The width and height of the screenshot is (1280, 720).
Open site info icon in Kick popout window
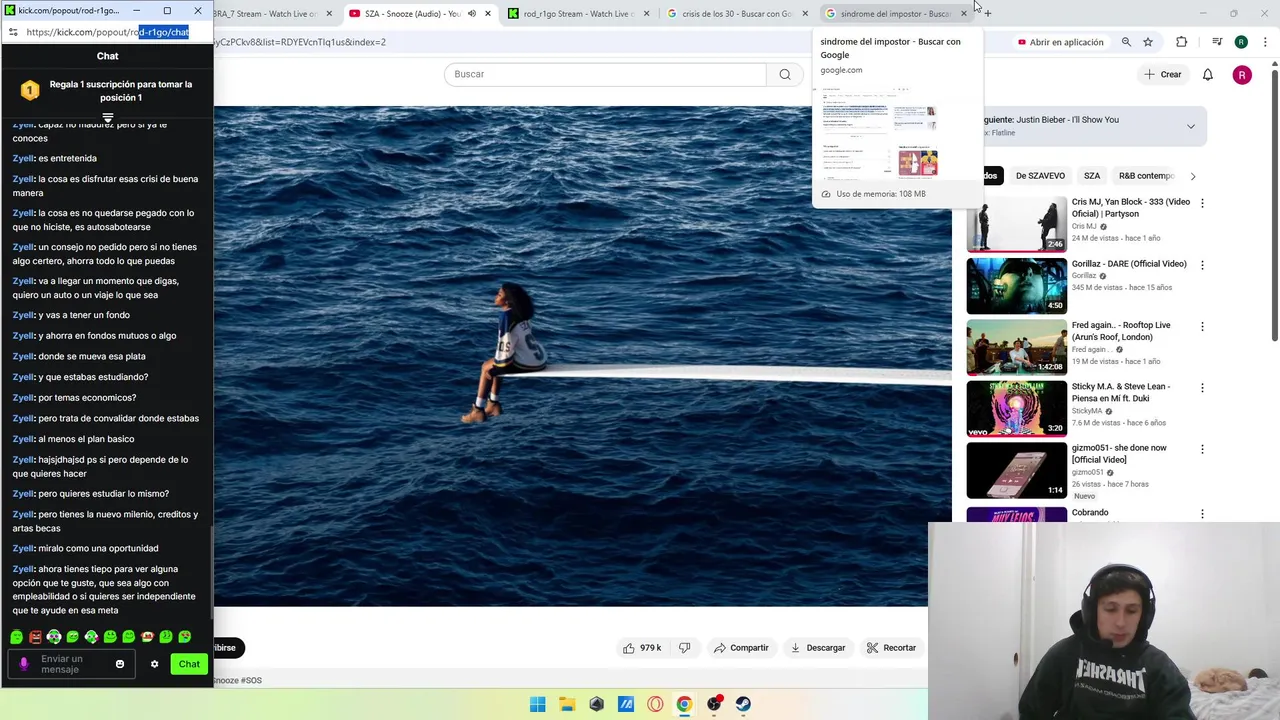[12, 32]
